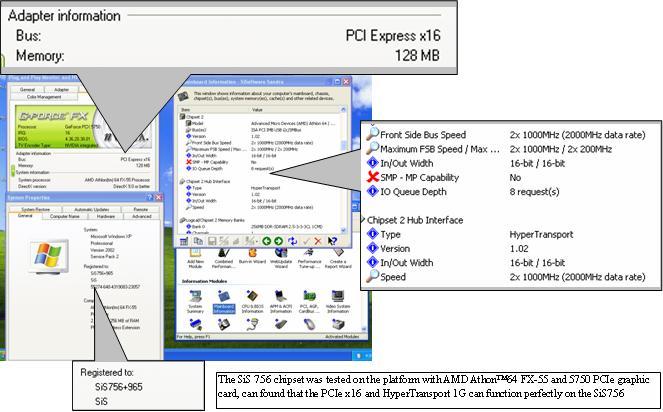Viewport: 663px width, 412px height.
Task: Click the context help arrow-question icon in Mainboard toolbar
Action: click(x=332, y=241)
